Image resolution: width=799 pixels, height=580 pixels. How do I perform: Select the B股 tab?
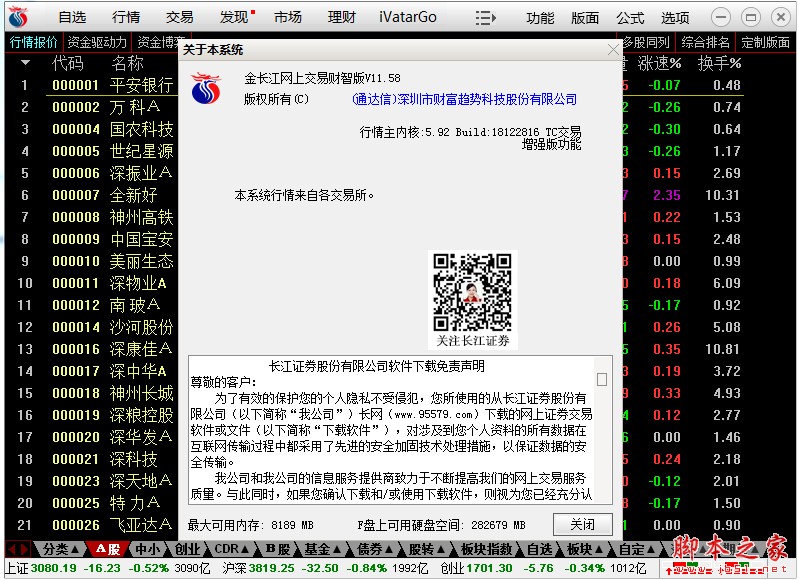click(x=278, y=549)
